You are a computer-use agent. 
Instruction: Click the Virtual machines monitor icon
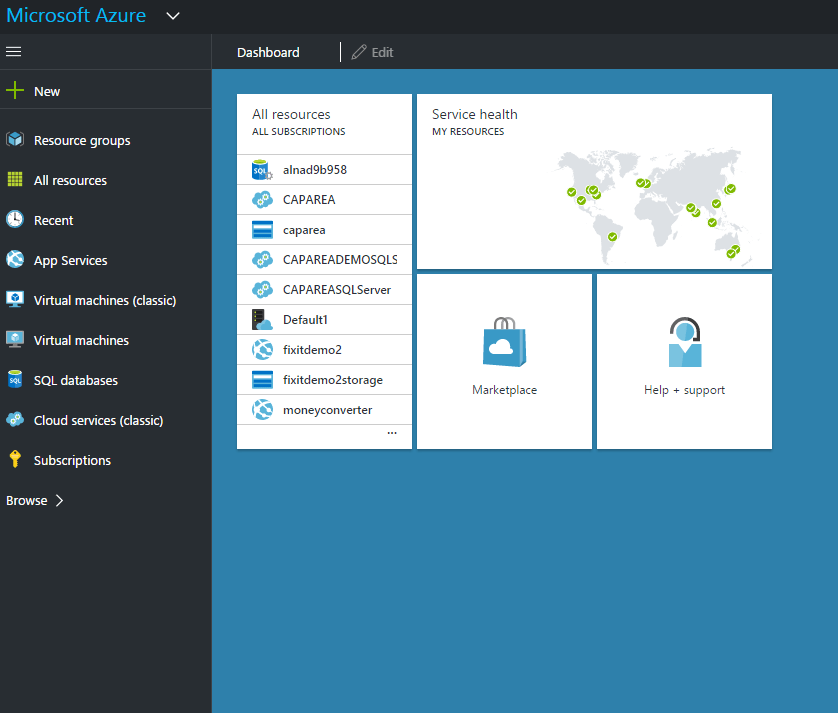click(15, 339)
